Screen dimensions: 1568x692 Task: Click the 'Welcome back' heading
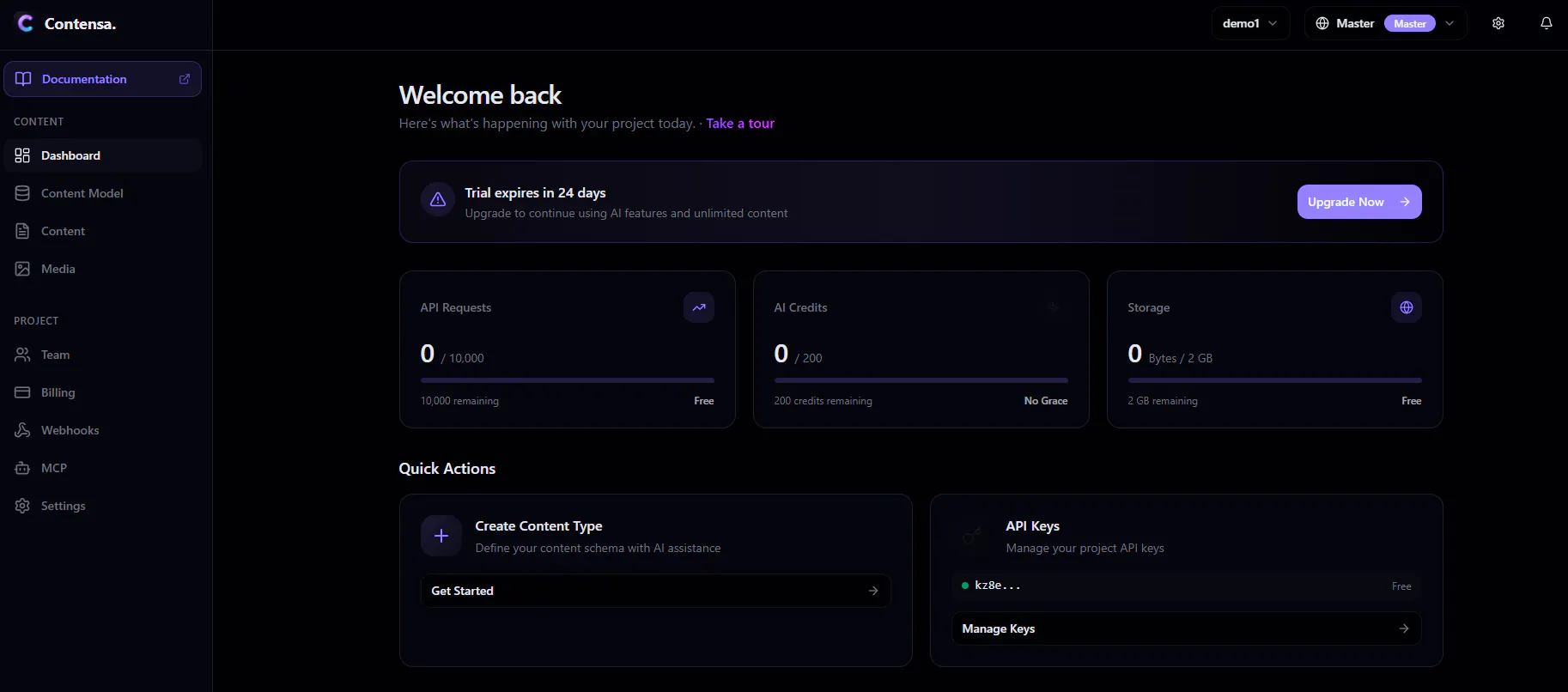481,95
